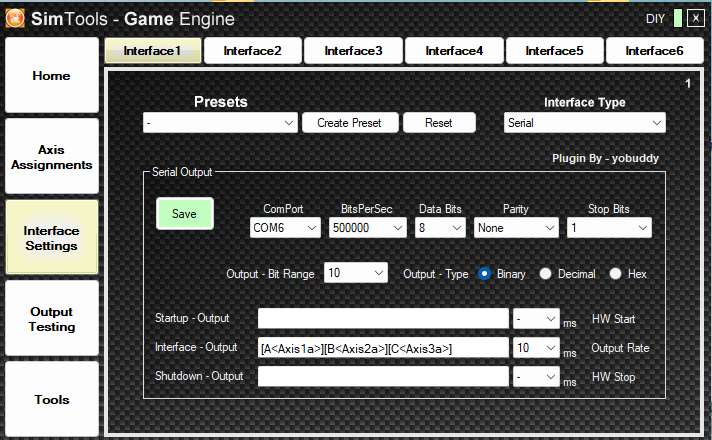The width and height of the screenshot is (712, 440).
Task: Open the Axis Assignments page
Action: (52, 157)
